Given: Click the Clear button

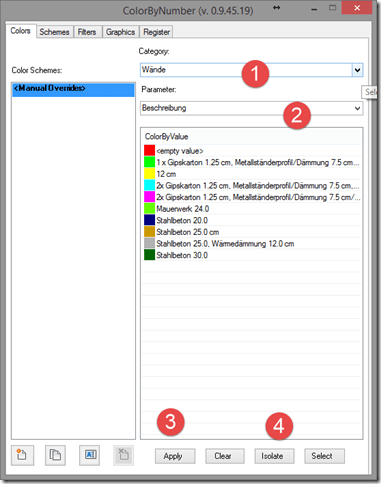Looking at the screenshot, I should [x=225, y=456].
